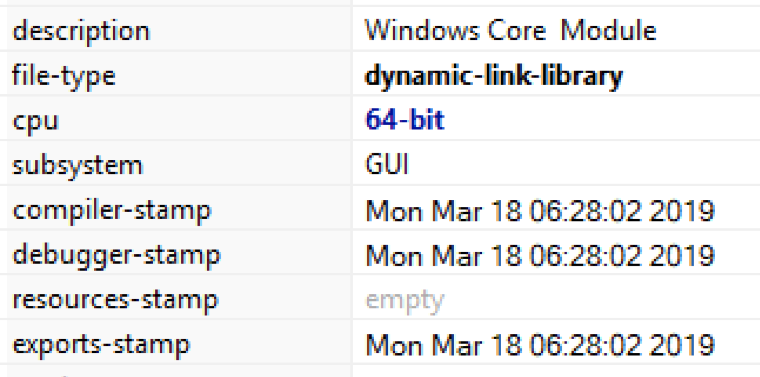760x377 pixels.
Task: Click the bold dynamic-link-library value
Action: click(493, 76)
